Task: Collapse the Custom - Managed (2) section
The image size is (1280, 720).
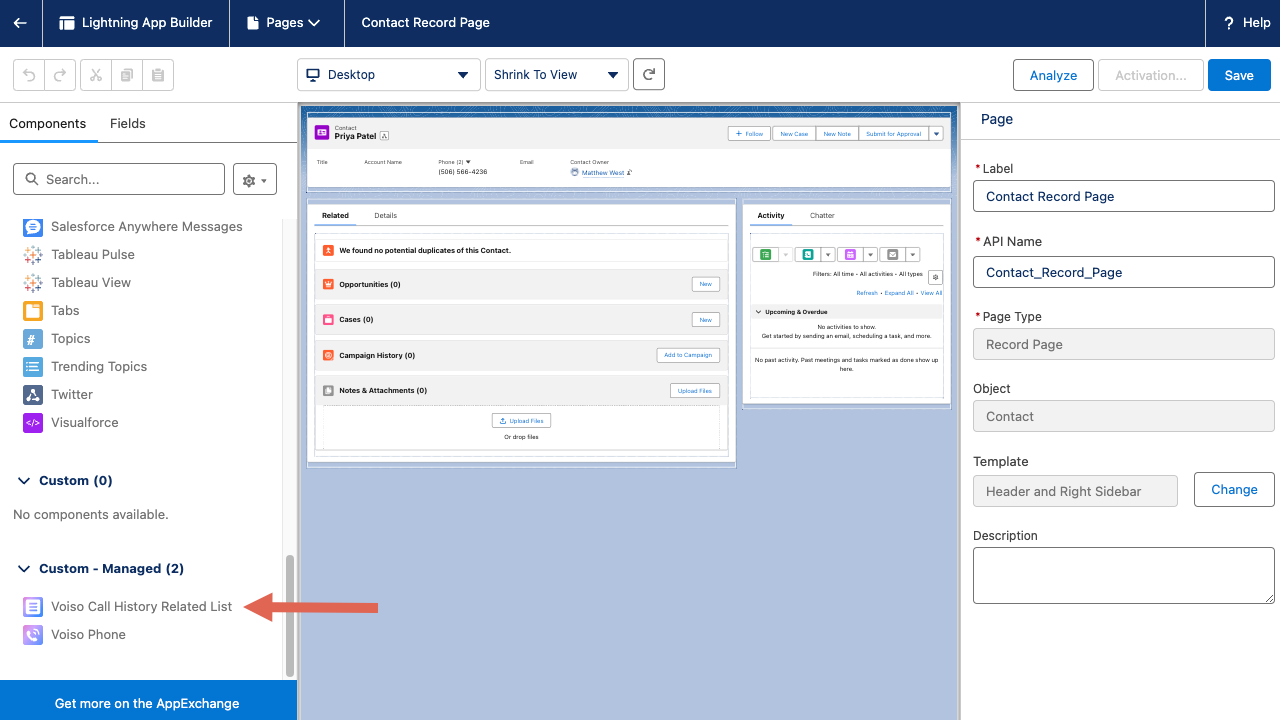Action: (25, 569)
